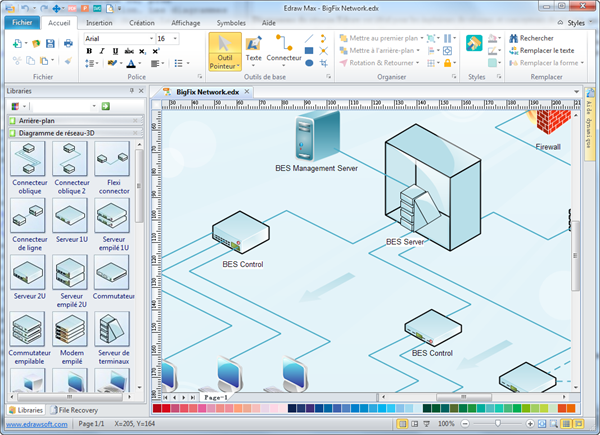Switch to the Insertion tab
Screen dimensions: 600x435
pyautogui.click(x=99, y=23)
